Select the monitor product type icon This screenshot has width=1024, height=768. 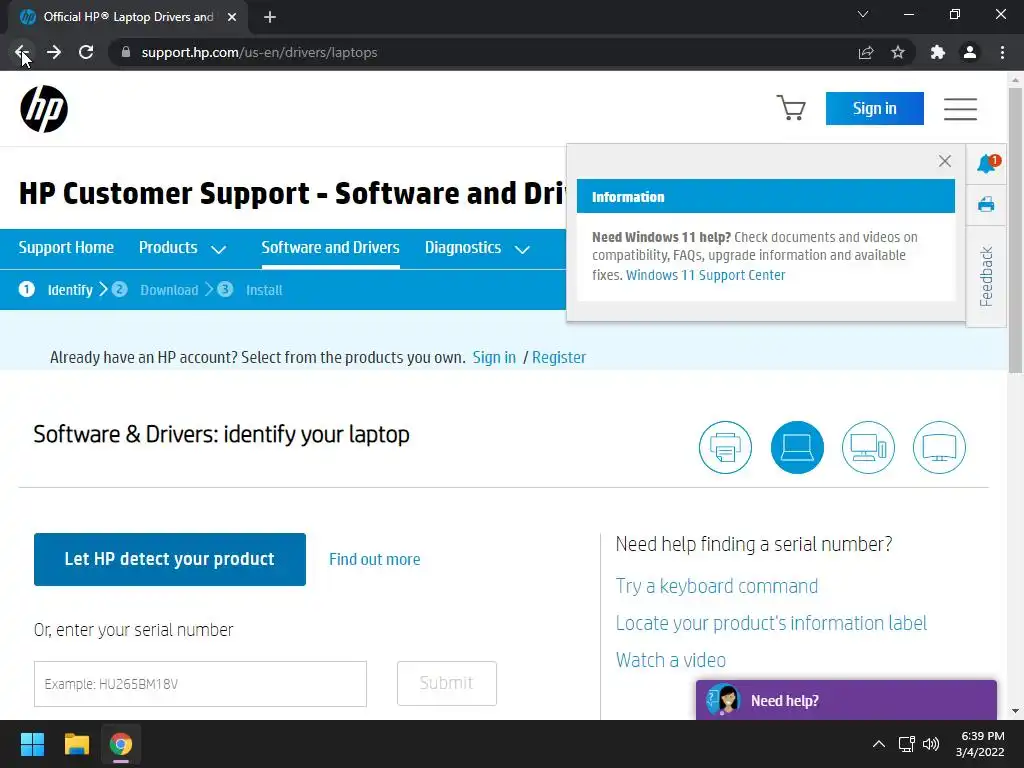coord(939,447)
